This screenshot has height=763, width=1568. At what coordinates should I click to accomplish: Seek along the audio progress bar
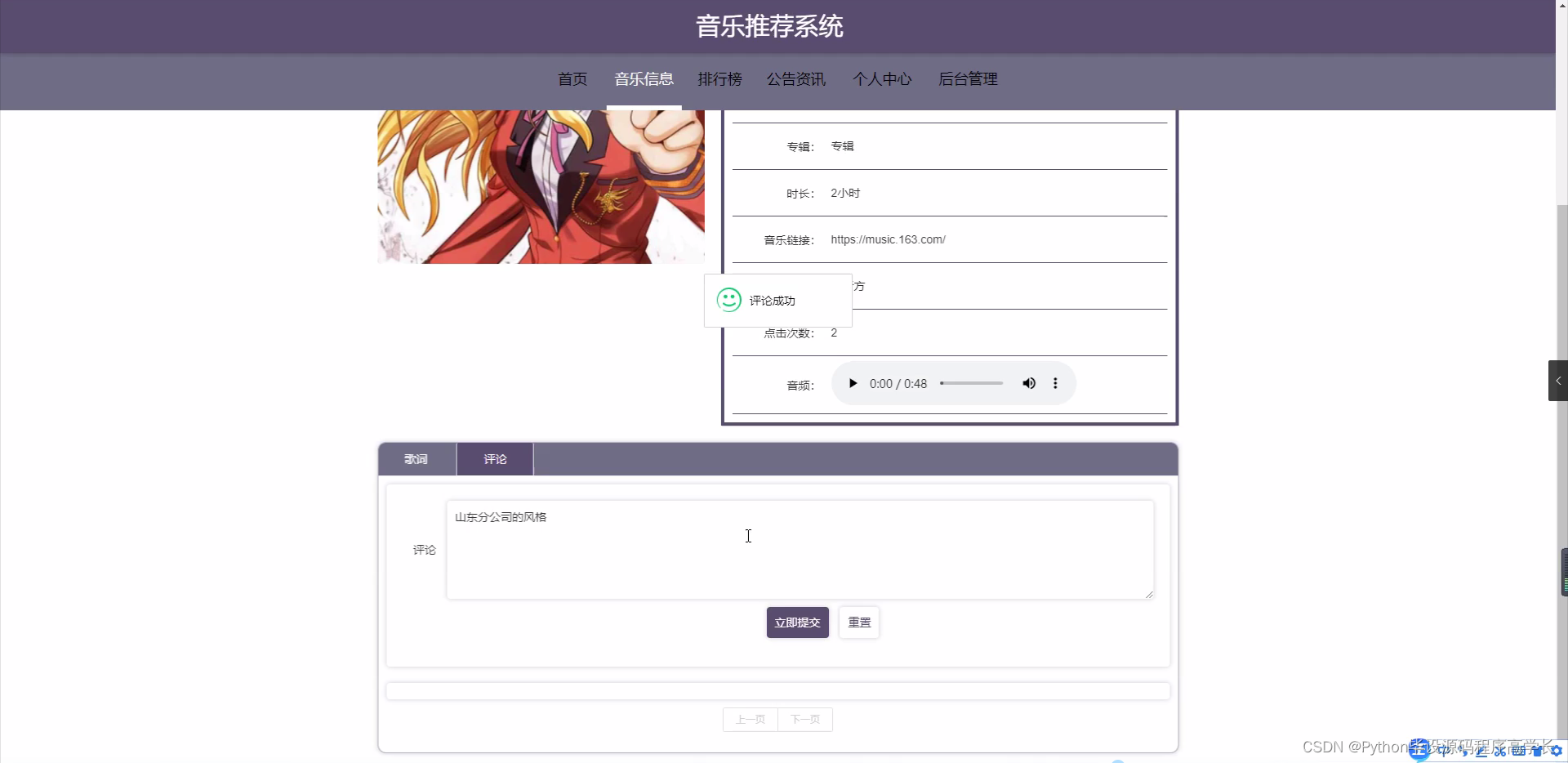(971, 383)
